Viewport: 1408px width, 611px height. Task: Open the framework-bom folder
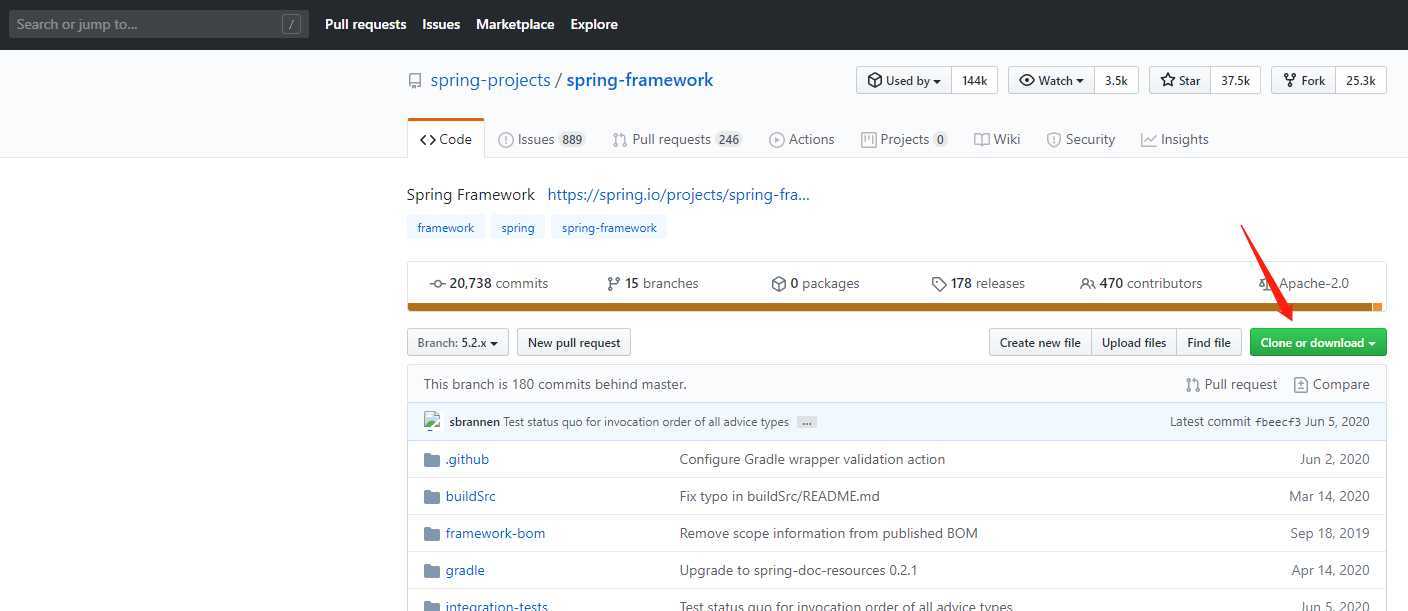click(495, 534)
